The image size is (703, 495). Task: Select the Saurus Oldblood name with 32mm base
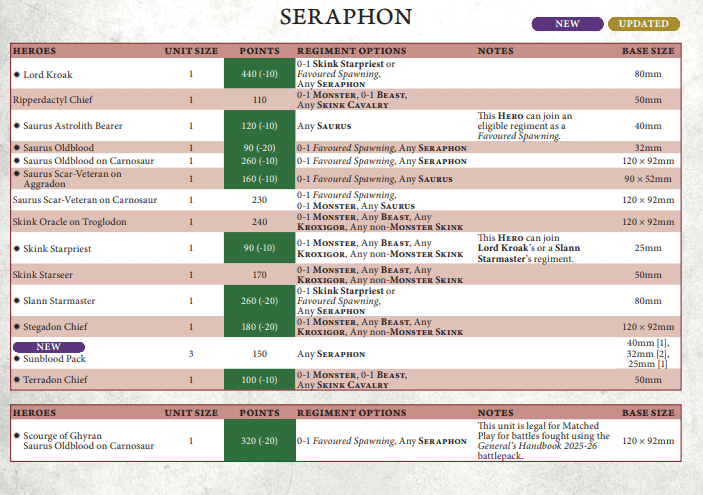pos(58,148)
